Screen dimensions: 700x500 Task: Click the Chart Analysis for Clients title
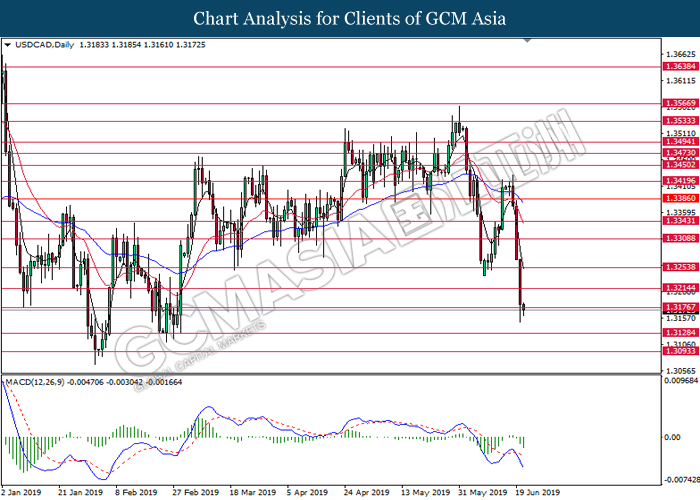[350, 19]
